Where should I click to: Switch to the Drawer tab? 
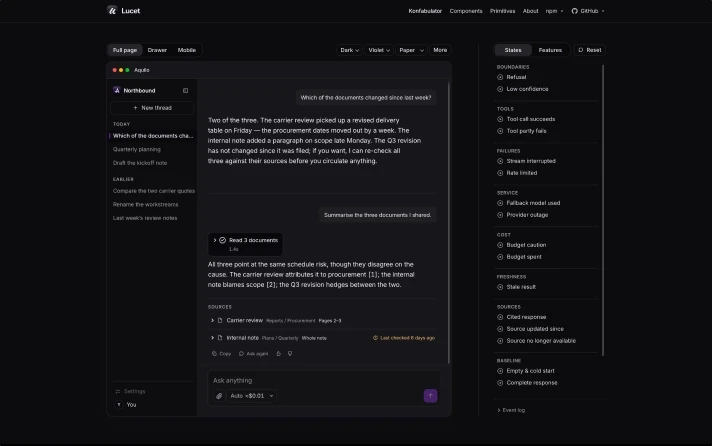pos(157,50)
